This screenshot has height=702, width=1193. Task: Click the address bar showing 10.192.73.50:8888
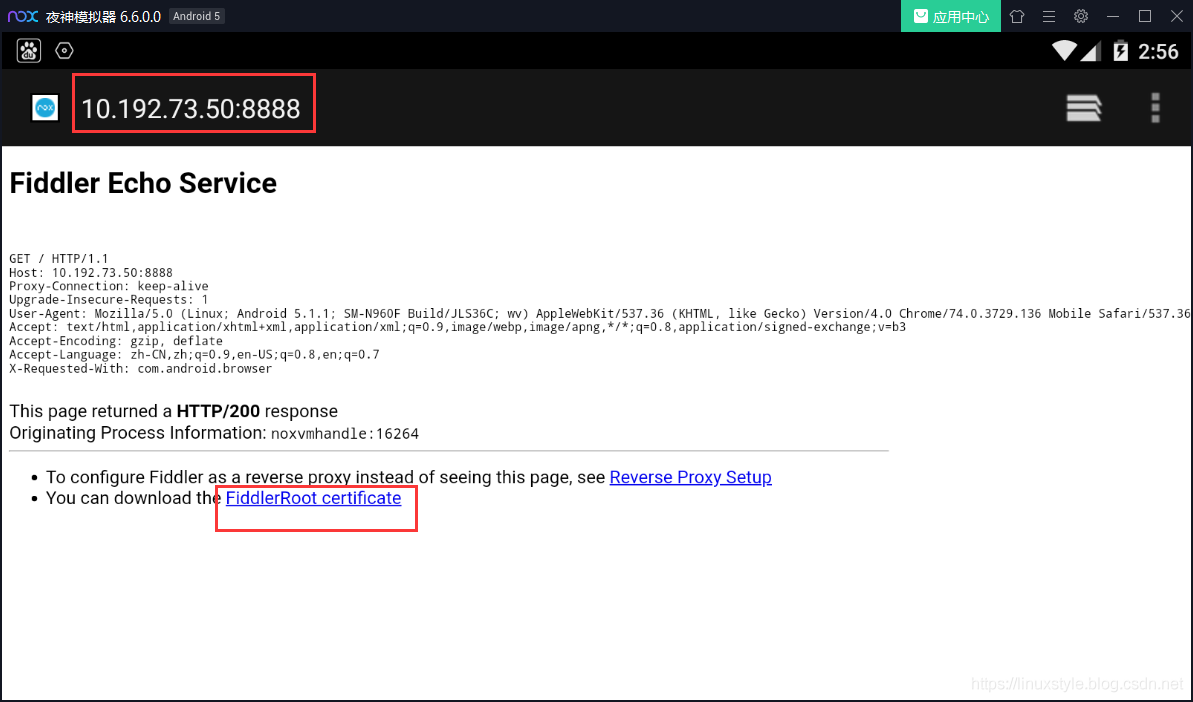coord(191,109)
